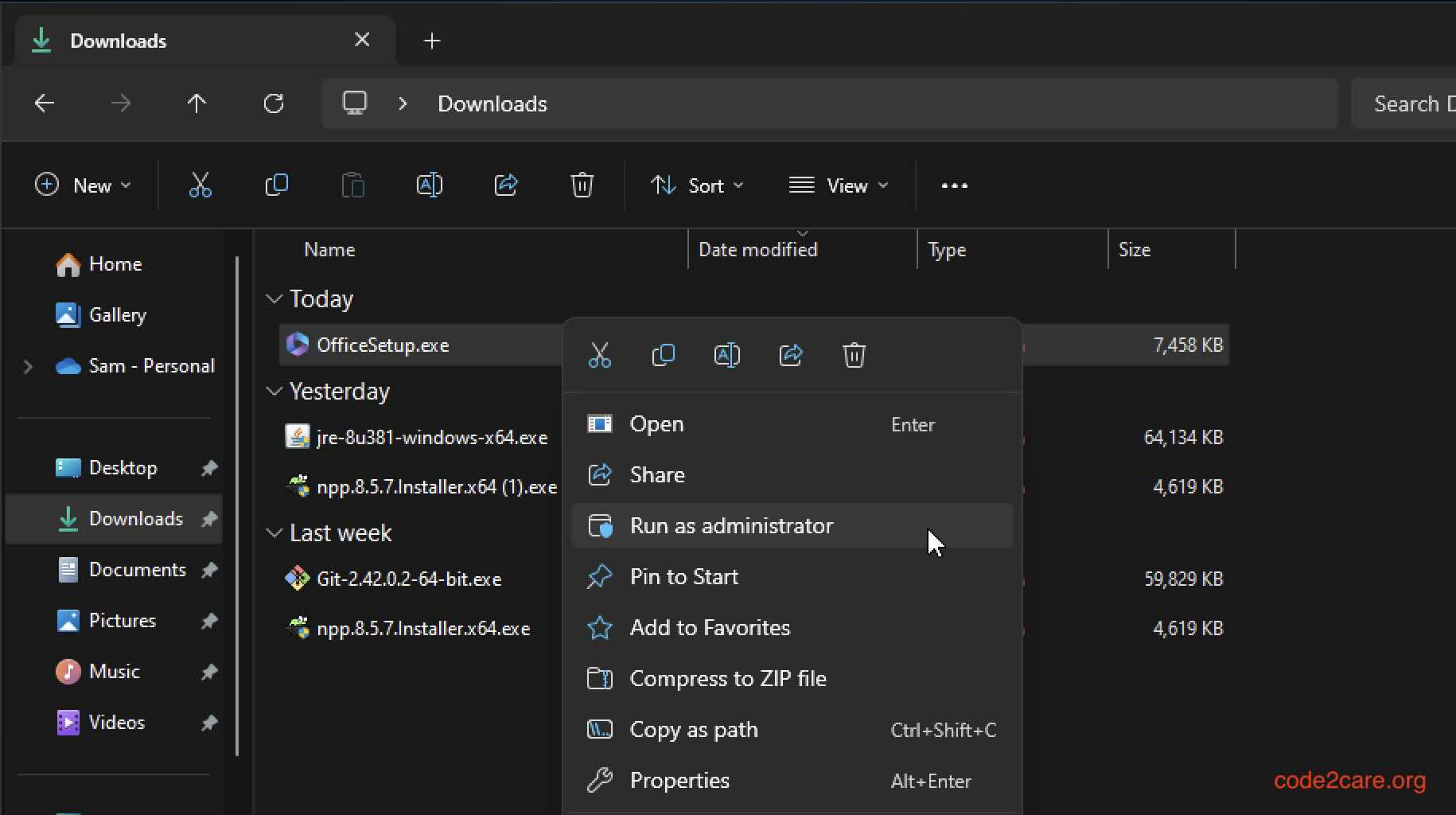Go up one folder level

tap(197, 103)
